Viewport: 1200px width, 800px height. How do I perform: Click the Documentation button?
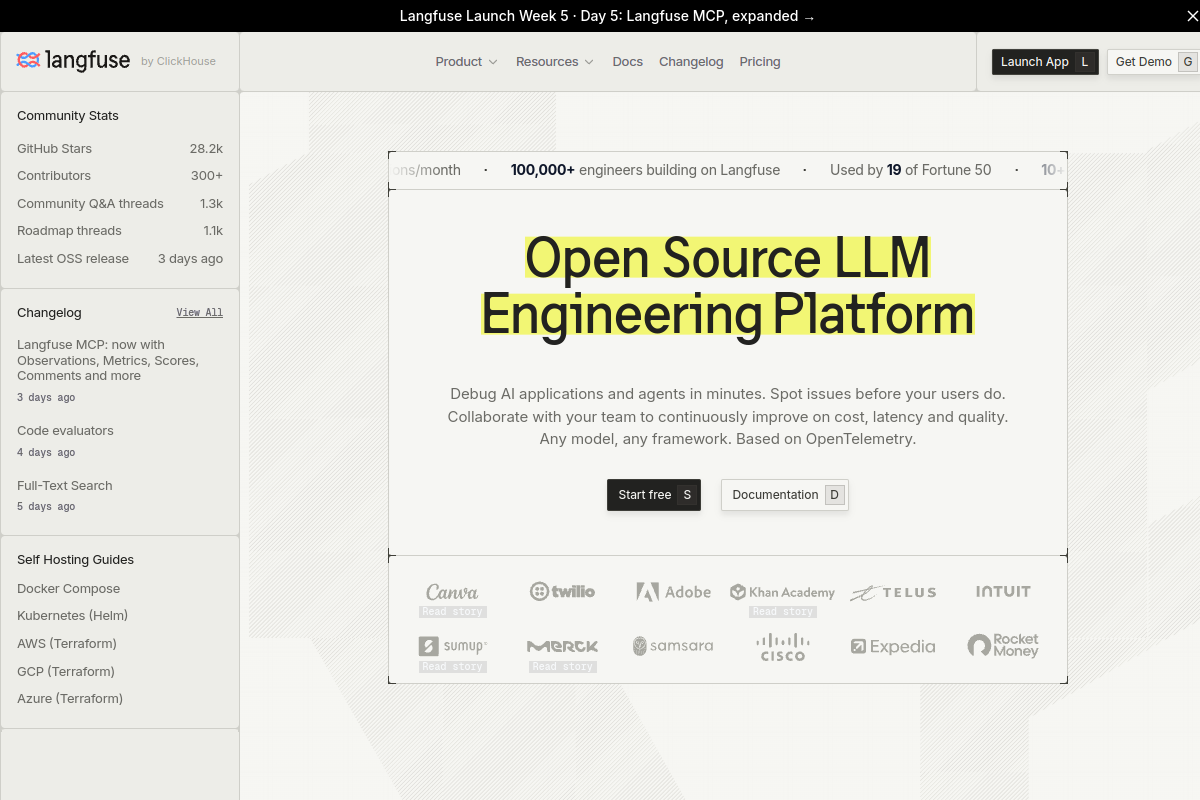(785, 495)
